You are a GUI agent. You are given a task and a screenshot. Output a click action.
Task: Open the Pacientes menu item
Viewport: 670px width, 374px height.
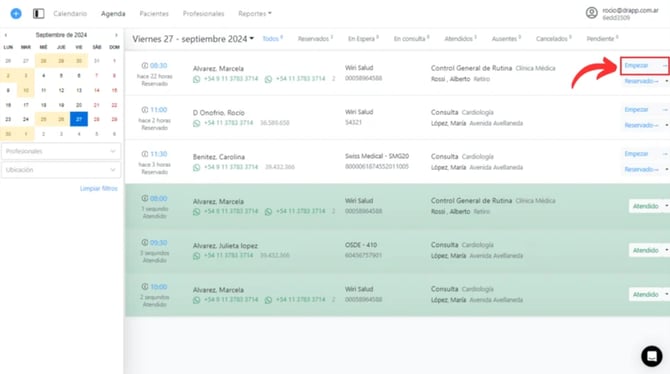click(154, 14)
